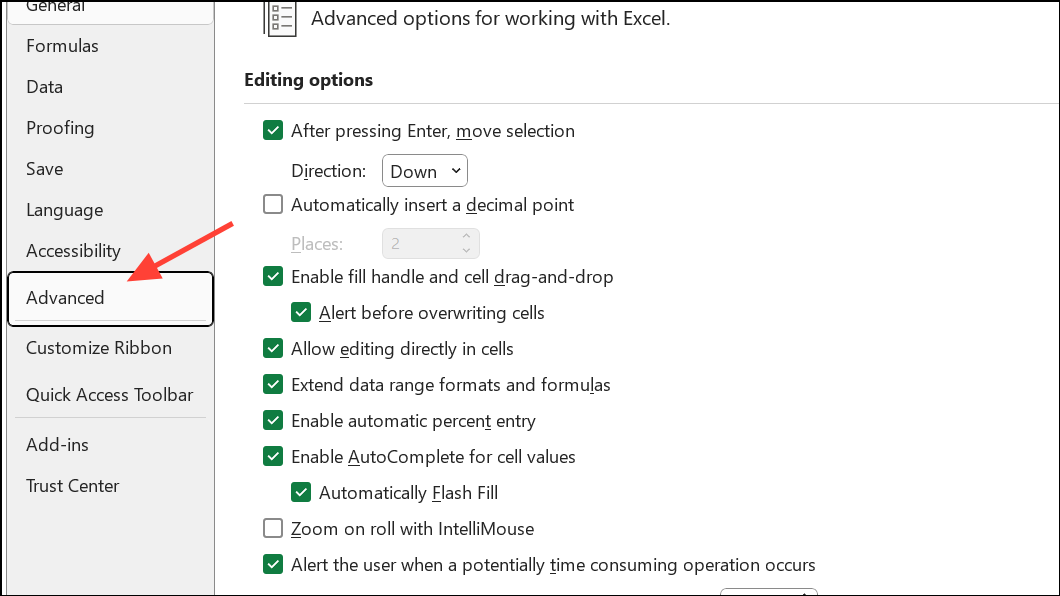
Task: Disable automatic percent entry checkbox
Action: (273, 420)
